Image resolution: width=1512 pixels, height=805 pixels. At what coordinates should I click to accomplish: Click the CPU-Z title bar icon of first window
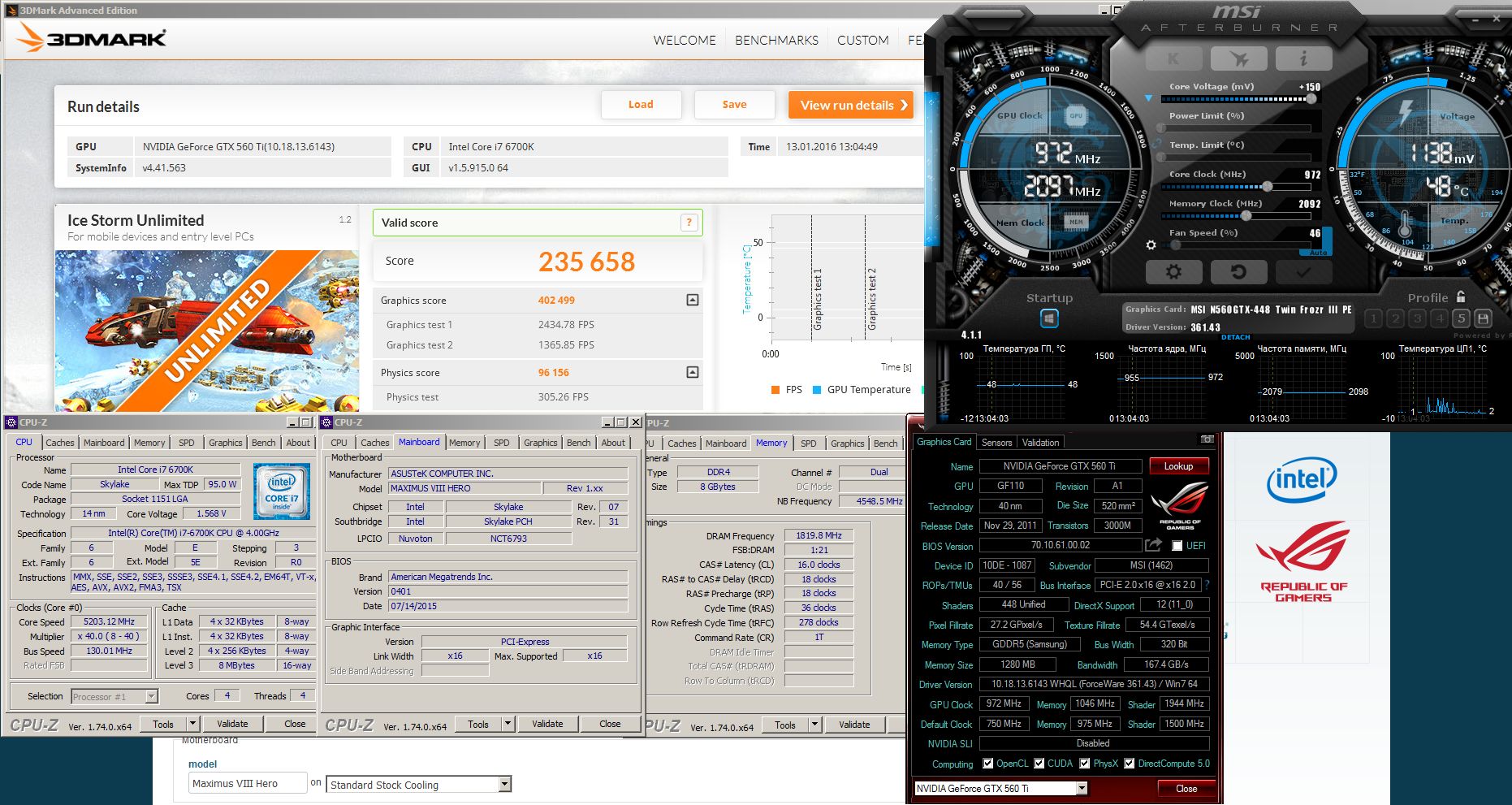(11, 422)
